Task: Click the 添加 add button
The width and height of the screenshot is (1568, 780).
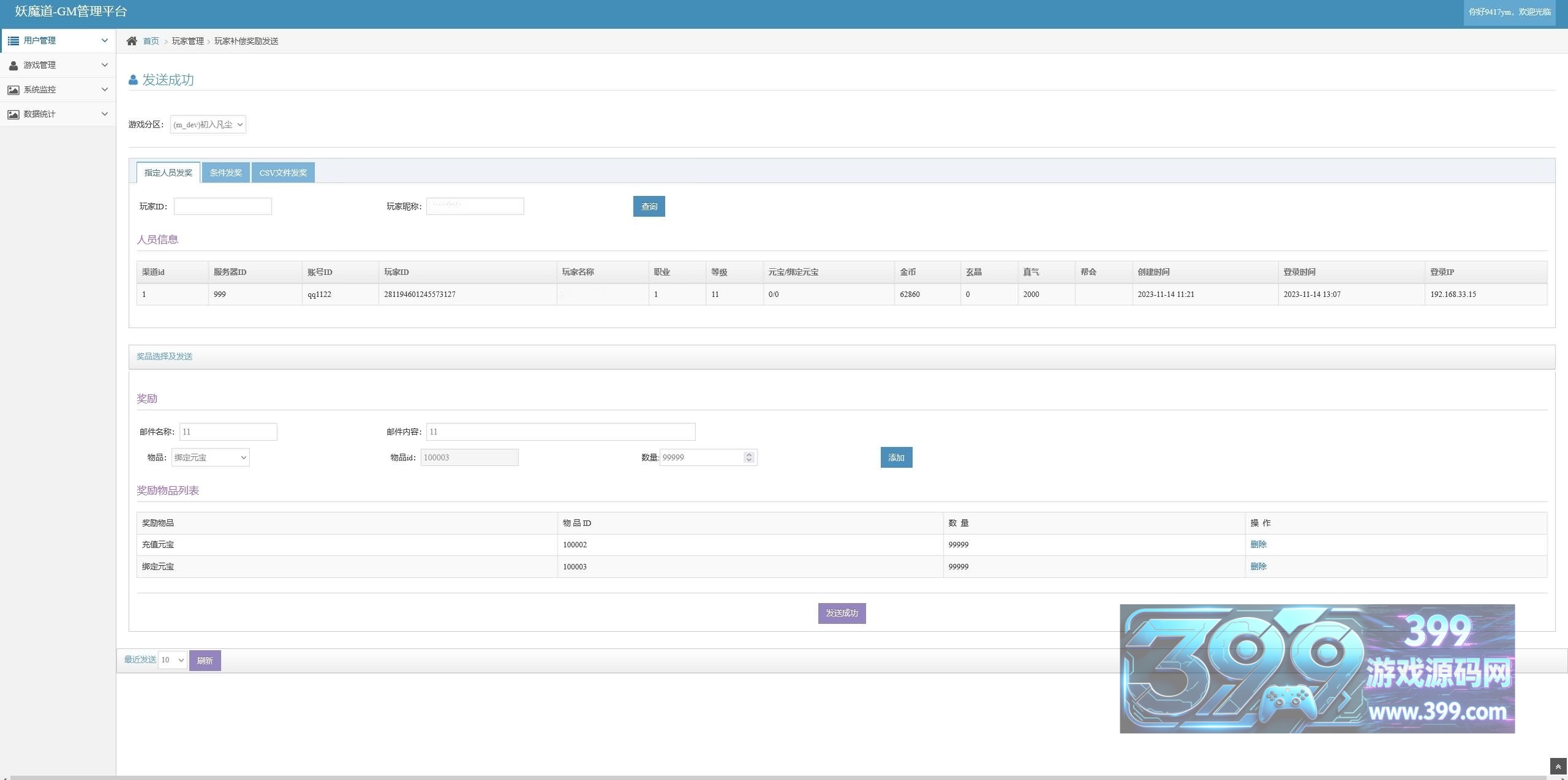Action: (x=897, y=457)
